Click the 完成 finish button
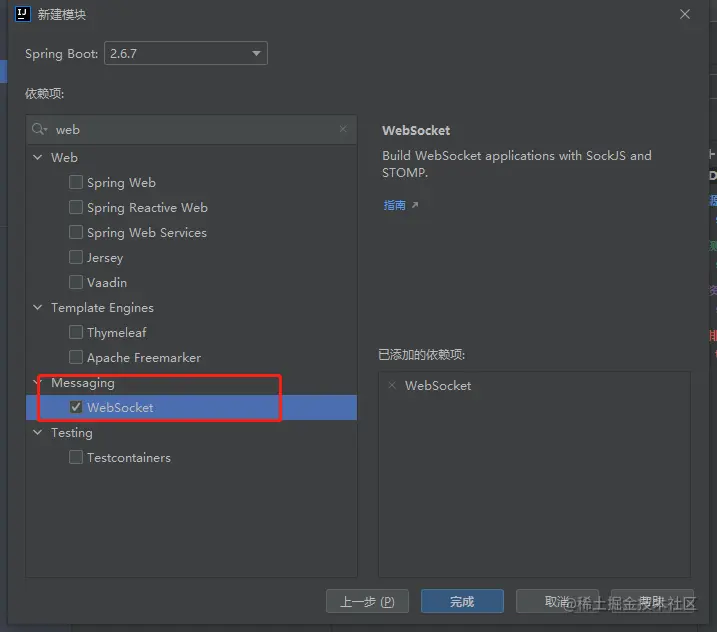This screenshot has width=717, height=632. (462, 601)
